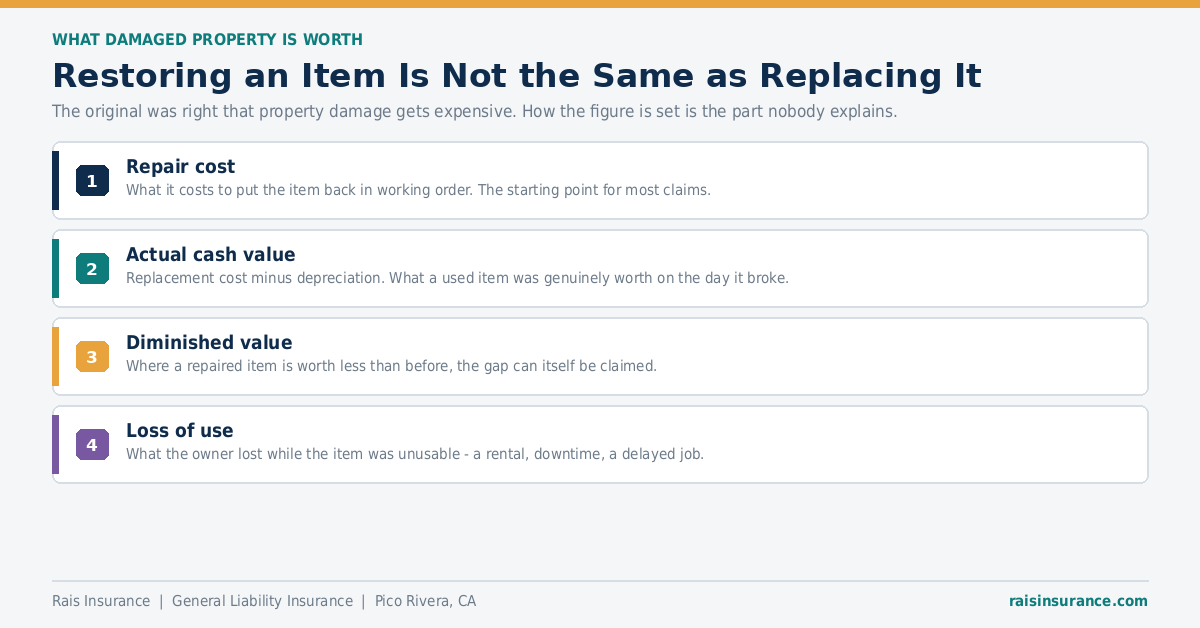Click the diminished value description sentence

click(x=391, y=366)
